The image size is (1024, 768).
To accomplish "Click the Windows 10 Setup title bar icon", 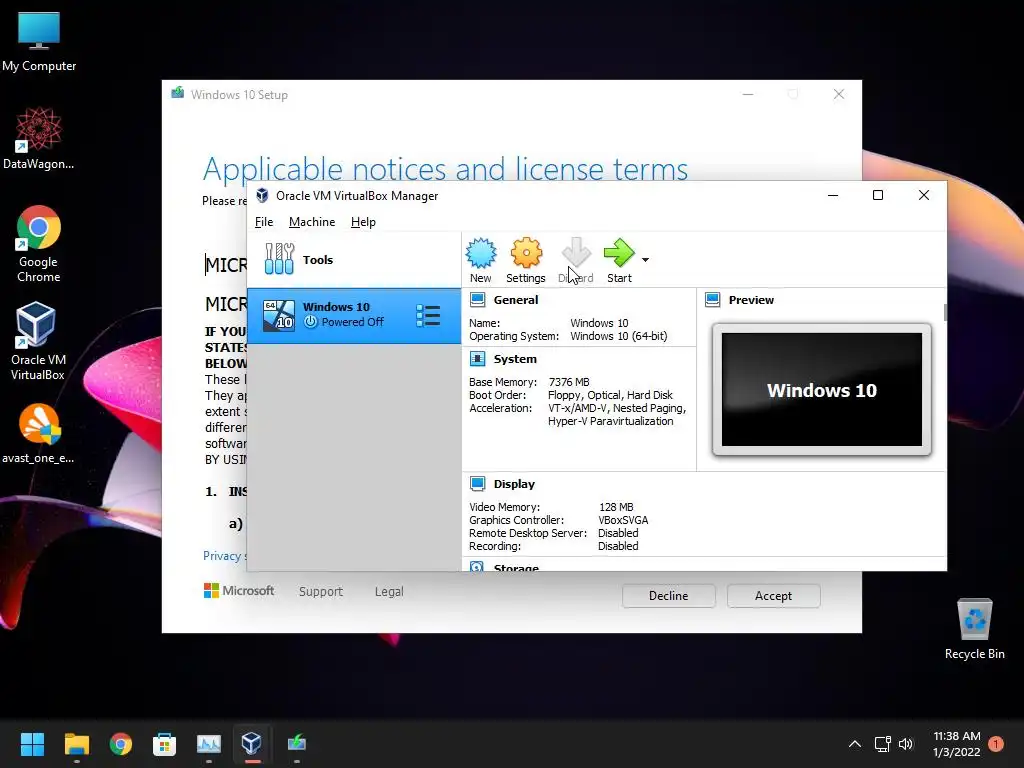I will click(x=177, y=93).
